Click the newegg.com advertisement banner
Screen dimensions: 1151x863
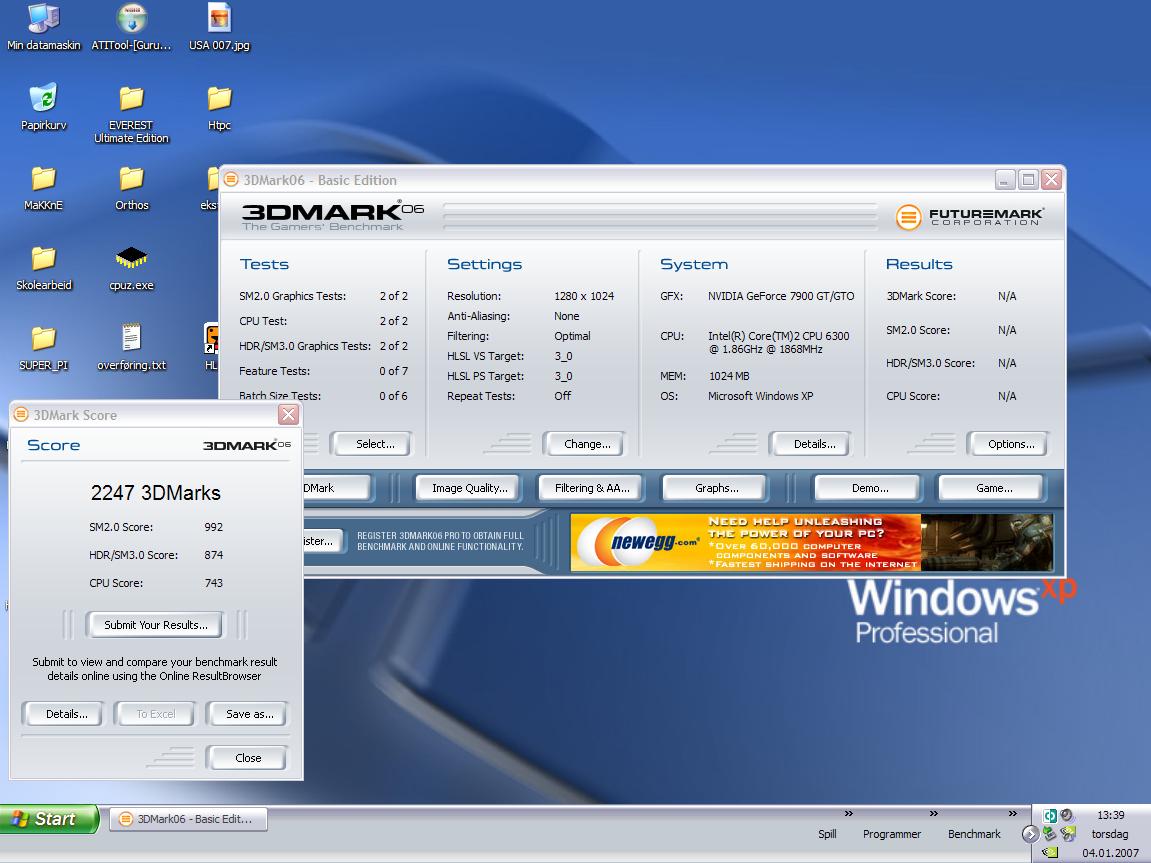click(x=812, y=543)
